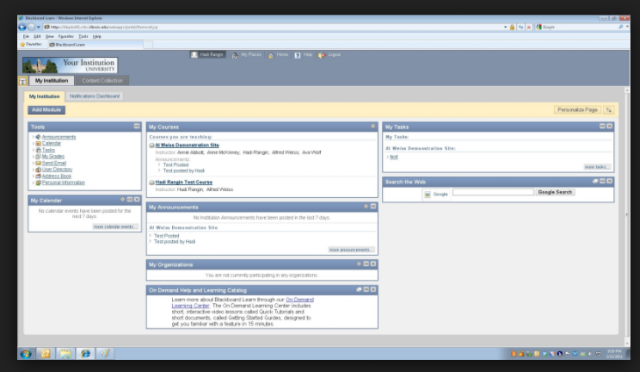Open the My Grades tool link
Image resolution: width=640 pixels, height=372 pixels.
click(53, 156)
